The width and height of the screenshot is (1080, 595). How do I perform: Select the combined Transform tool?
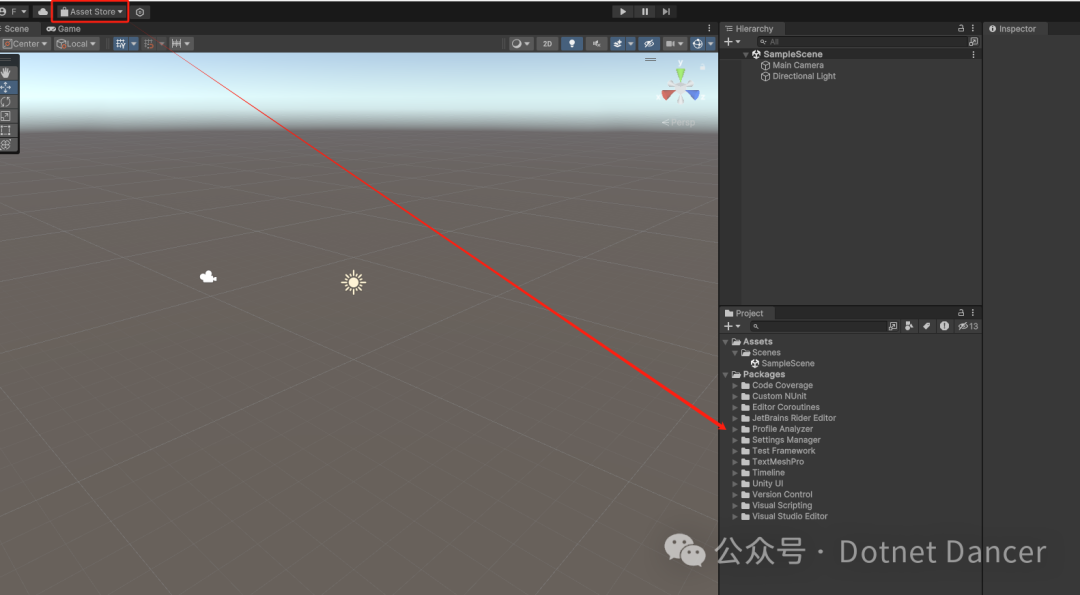[x=6, y=145]
